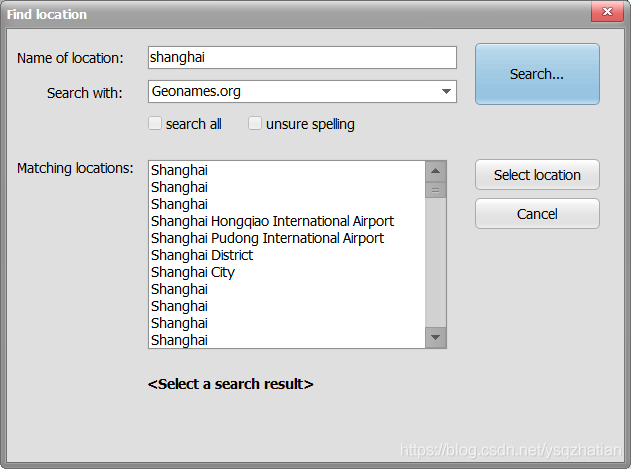Viewport: 631px width, 469px height.
Task: Click the dropdown arrow beside Geonames.org
Action: coord(446,91)
